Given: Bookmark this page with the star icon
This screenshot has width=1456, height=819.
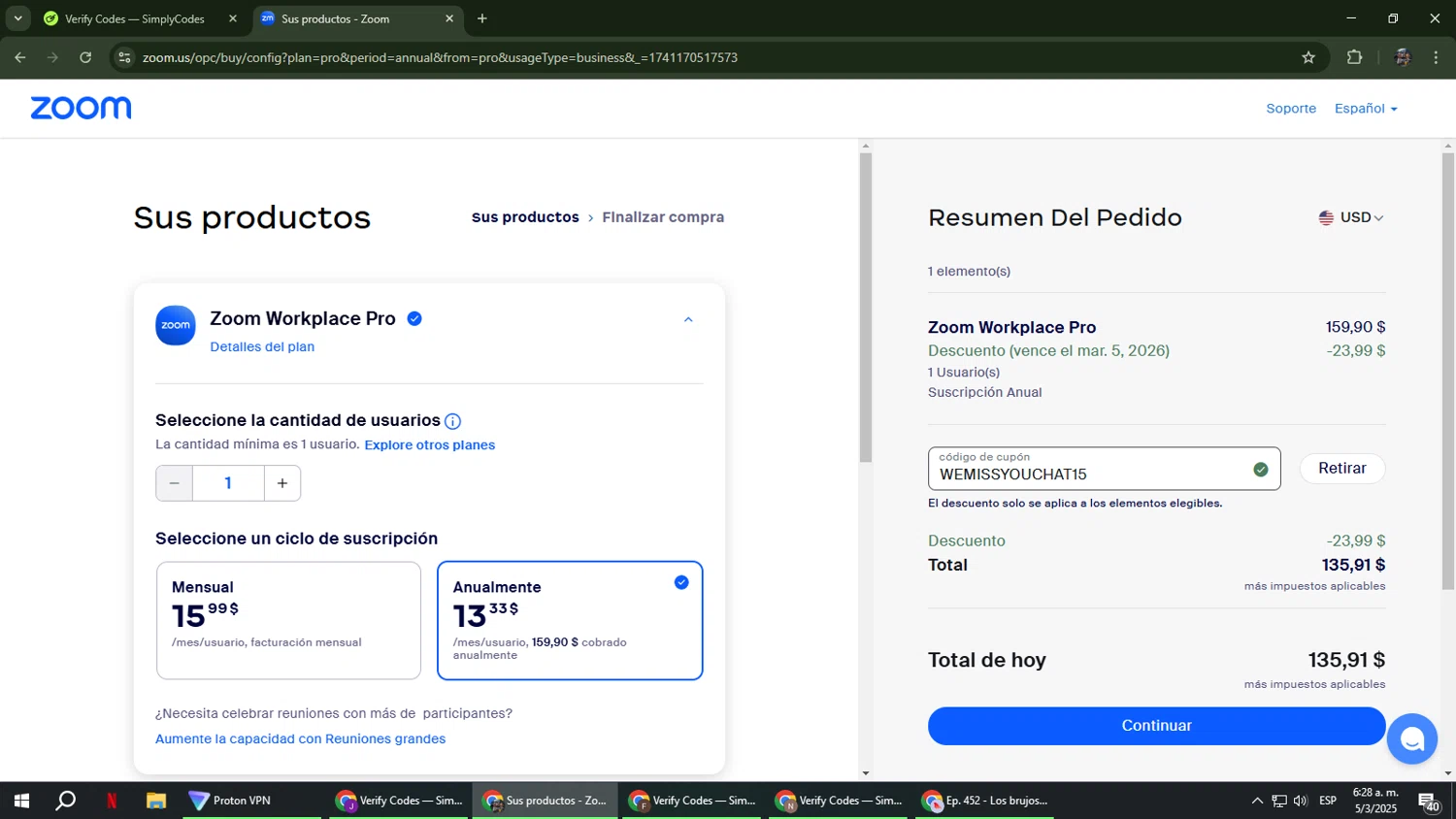Looking at the screenshot, I should (x=1308, y=58).
